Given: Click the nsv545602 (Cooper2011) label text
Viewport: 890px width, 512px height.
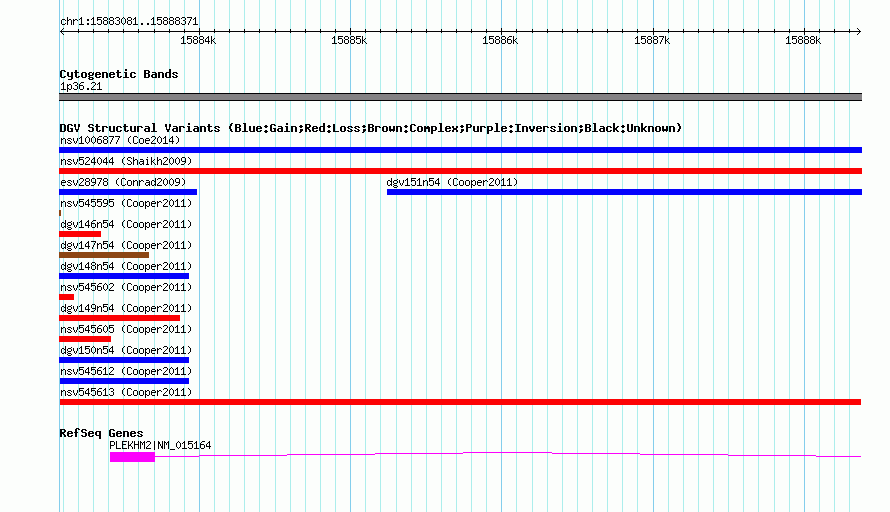Looking at the screenshot, I should pos(126,287).
